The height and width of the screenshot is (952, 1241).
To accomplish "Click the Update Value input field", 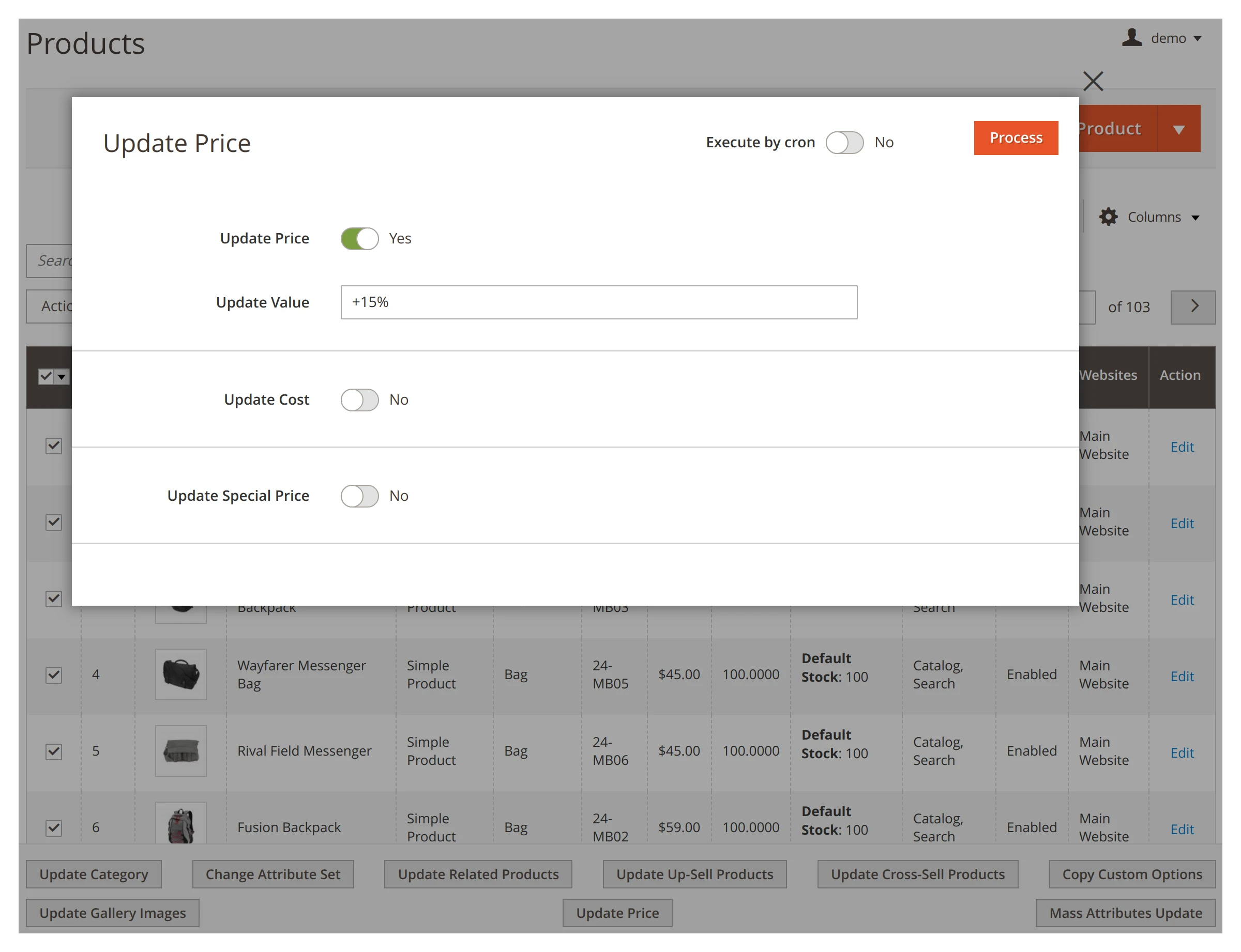I will pyautogui.click(x=598, y=302).
